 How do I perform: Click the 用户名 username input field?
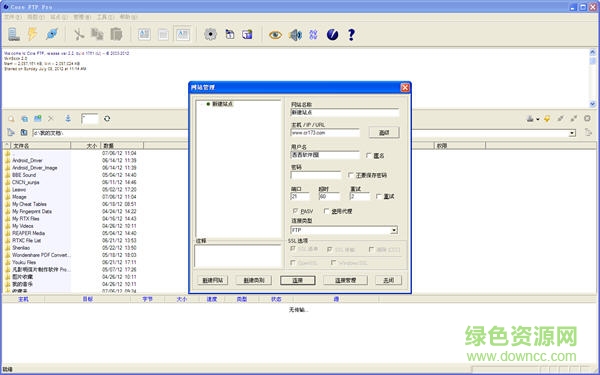[325, 155]
